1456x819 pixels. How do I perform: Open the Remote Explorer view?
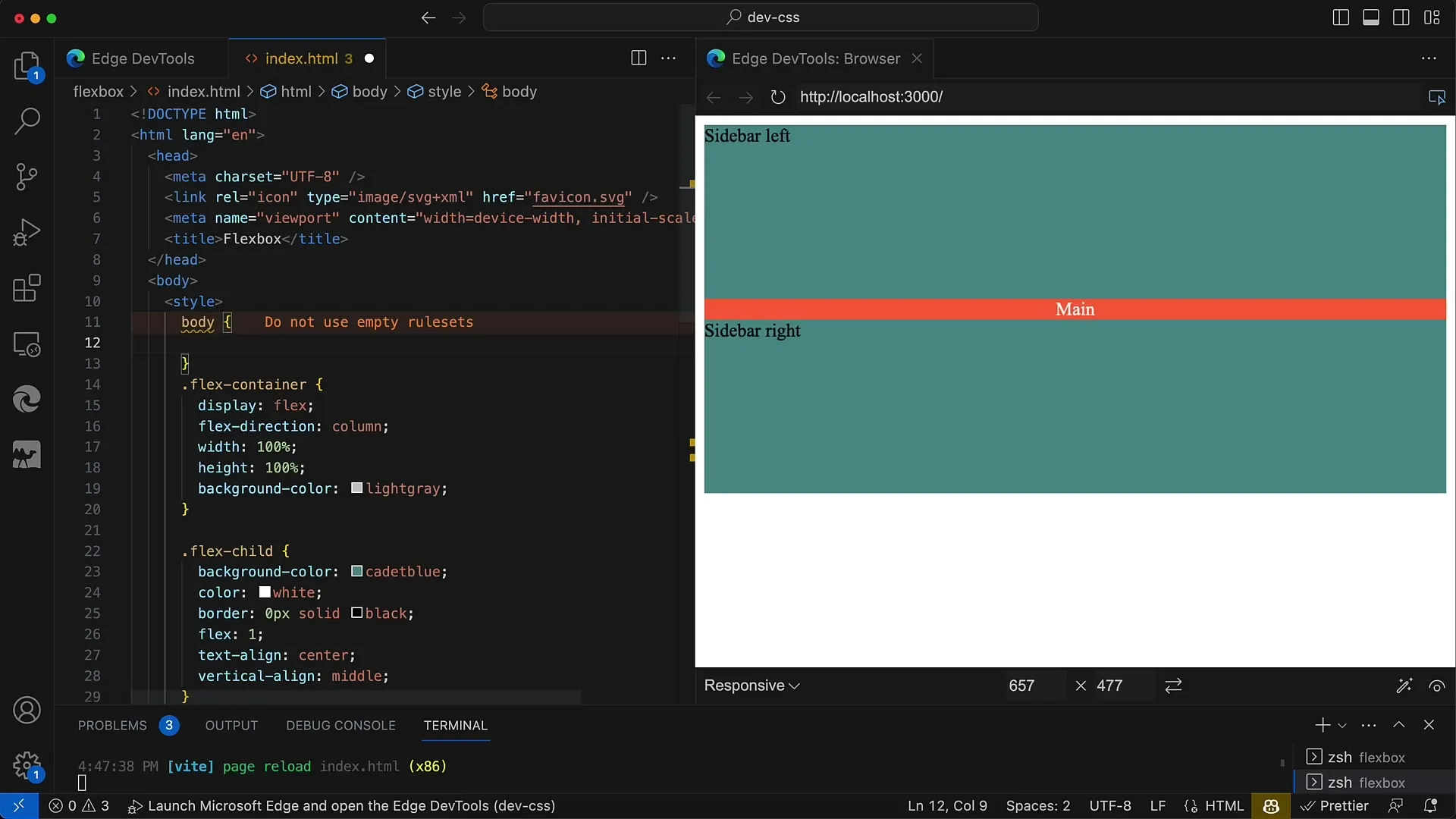point(27,344)
